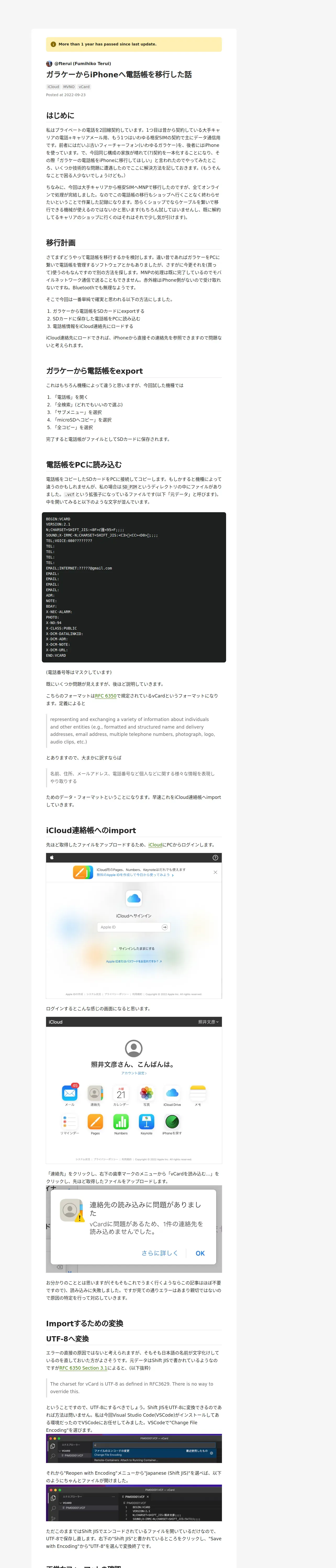Screen dimensions: 336x1568
Task: Click the heading iCloud連絡帳へのimport
Action: click(91, 830)
